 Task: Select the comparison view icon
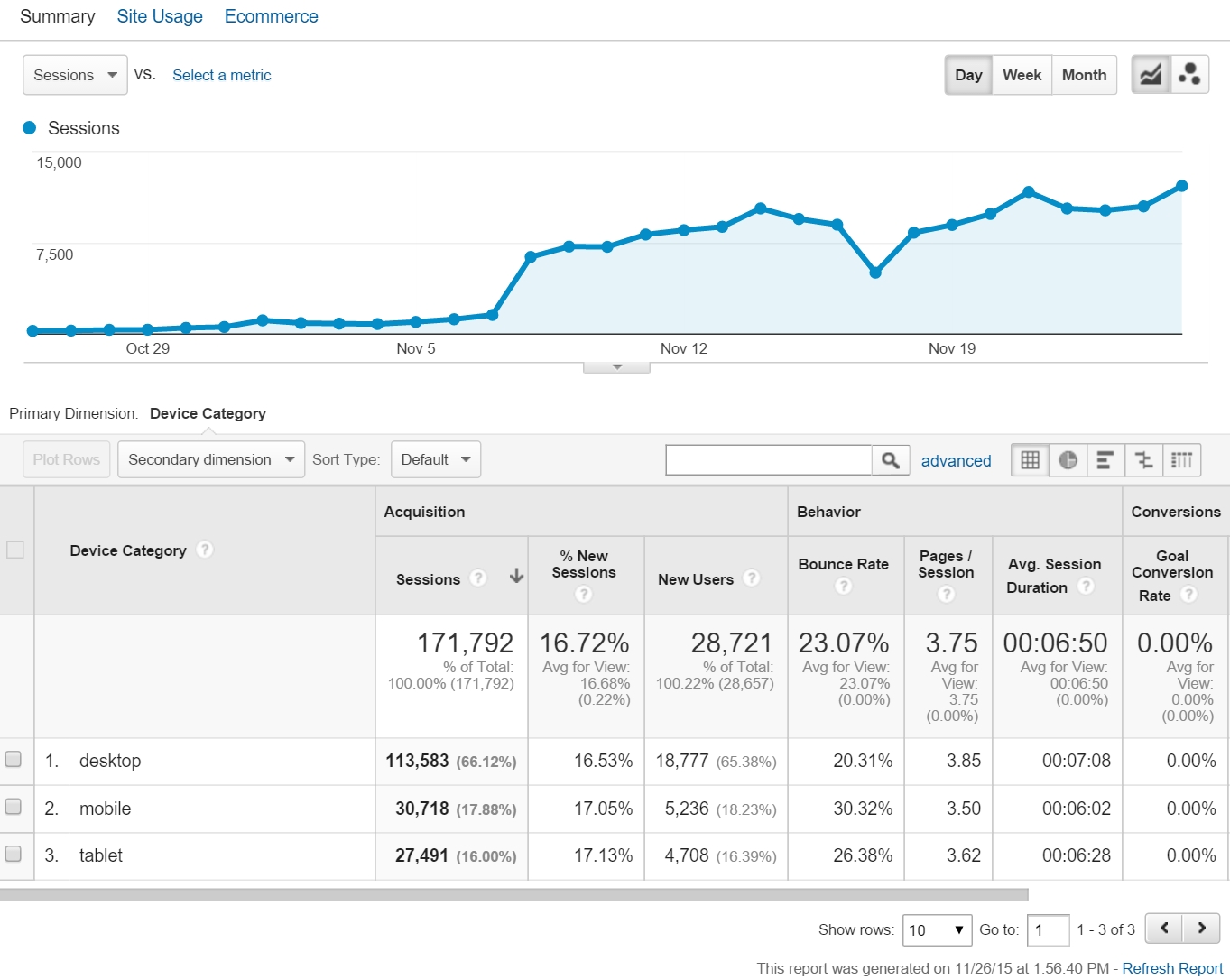[1143, 460]
